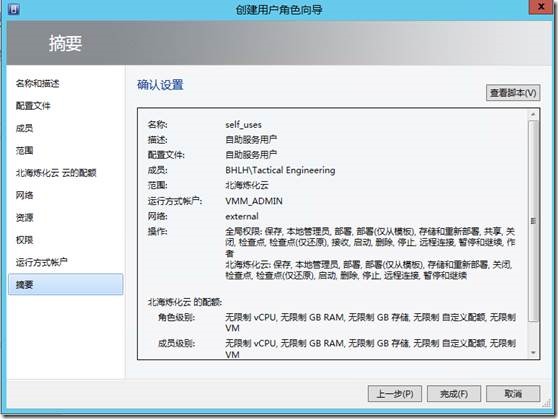The image size is (558, 419).
Task: Finish the wizard with 完成(F)
Action: click(x=454, y=394)
